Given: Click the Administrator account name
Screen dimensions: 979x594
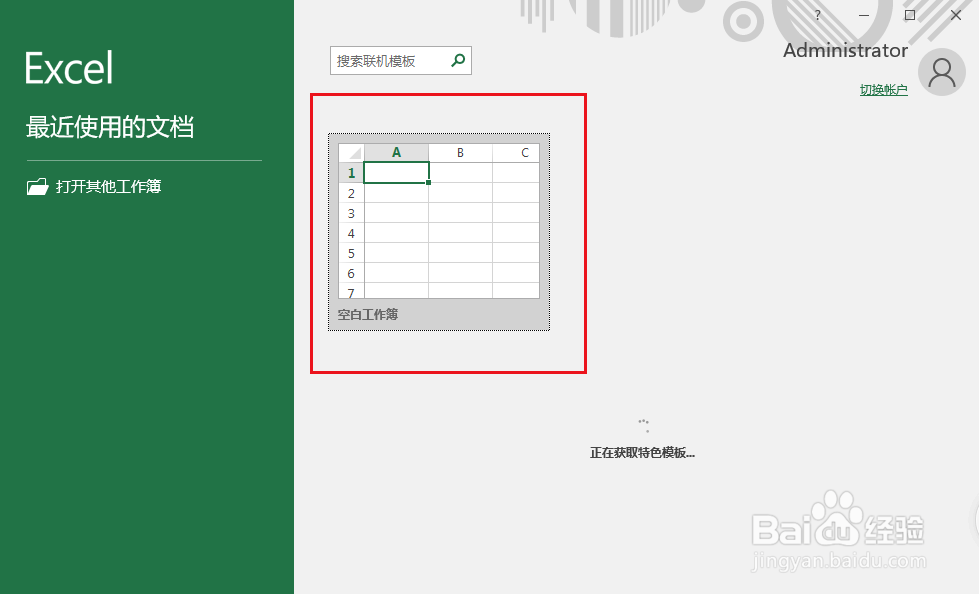Looking at the screenshot, I should pyautogui.click(x=845, y=51).
